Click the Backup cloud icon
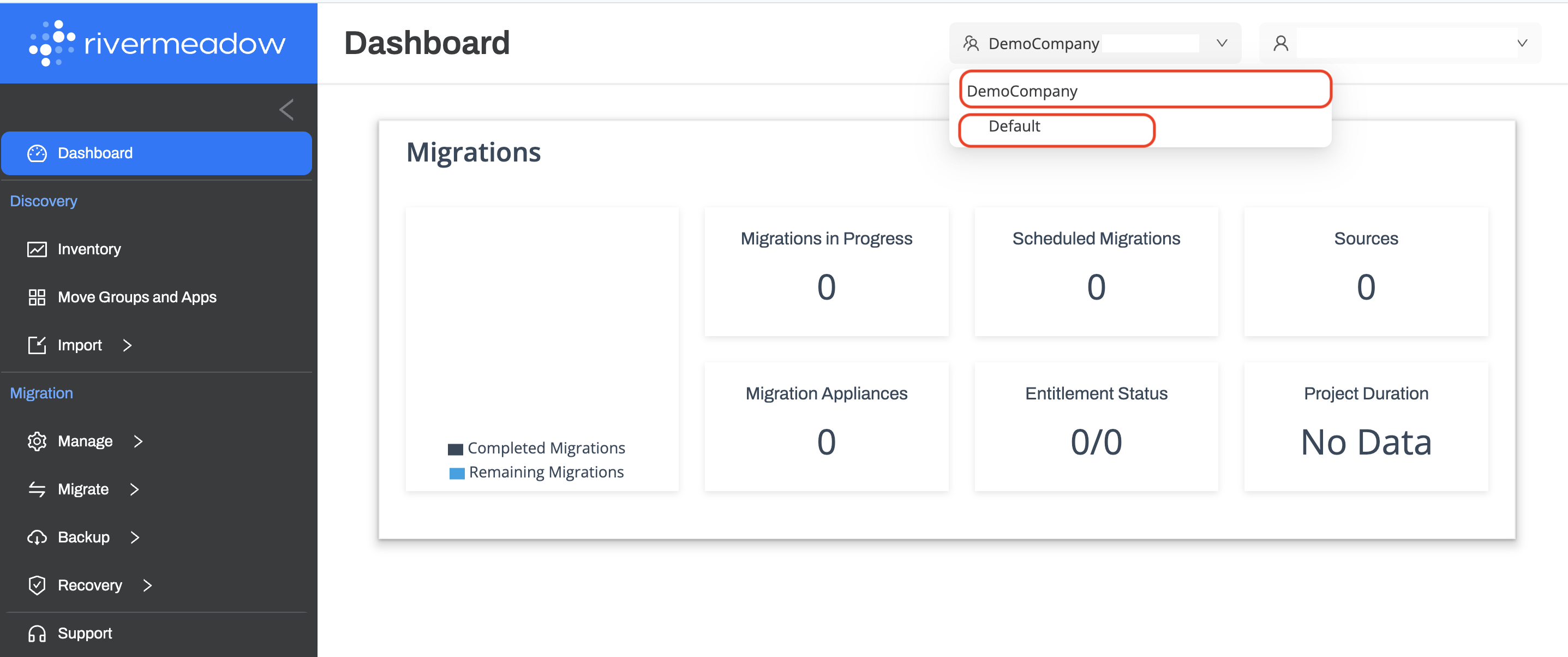 [37, 537]
